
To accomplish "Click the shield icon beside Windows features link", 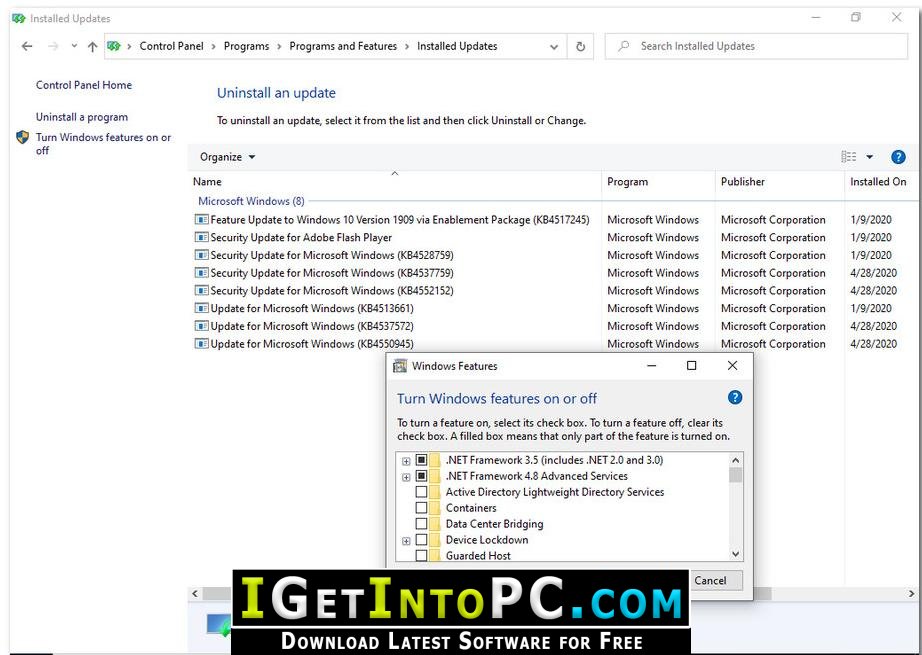I will pyautogui.click(x=22, y=138).
